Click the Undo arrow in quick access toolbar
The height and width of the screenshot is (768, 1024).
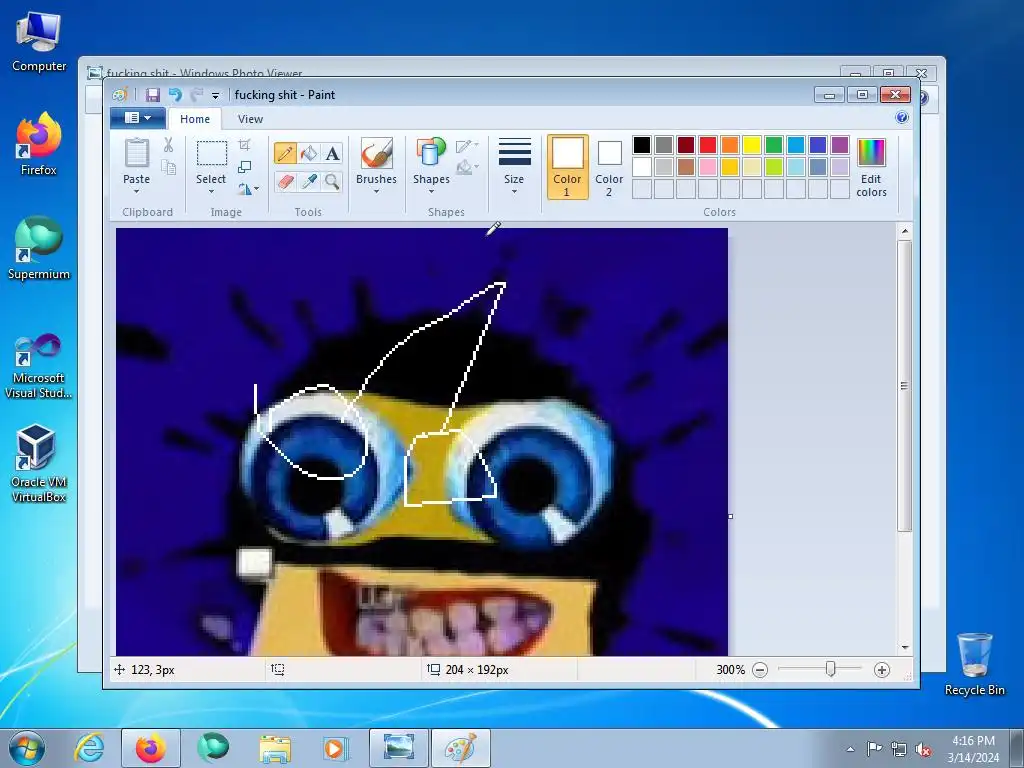pos(175,95)
